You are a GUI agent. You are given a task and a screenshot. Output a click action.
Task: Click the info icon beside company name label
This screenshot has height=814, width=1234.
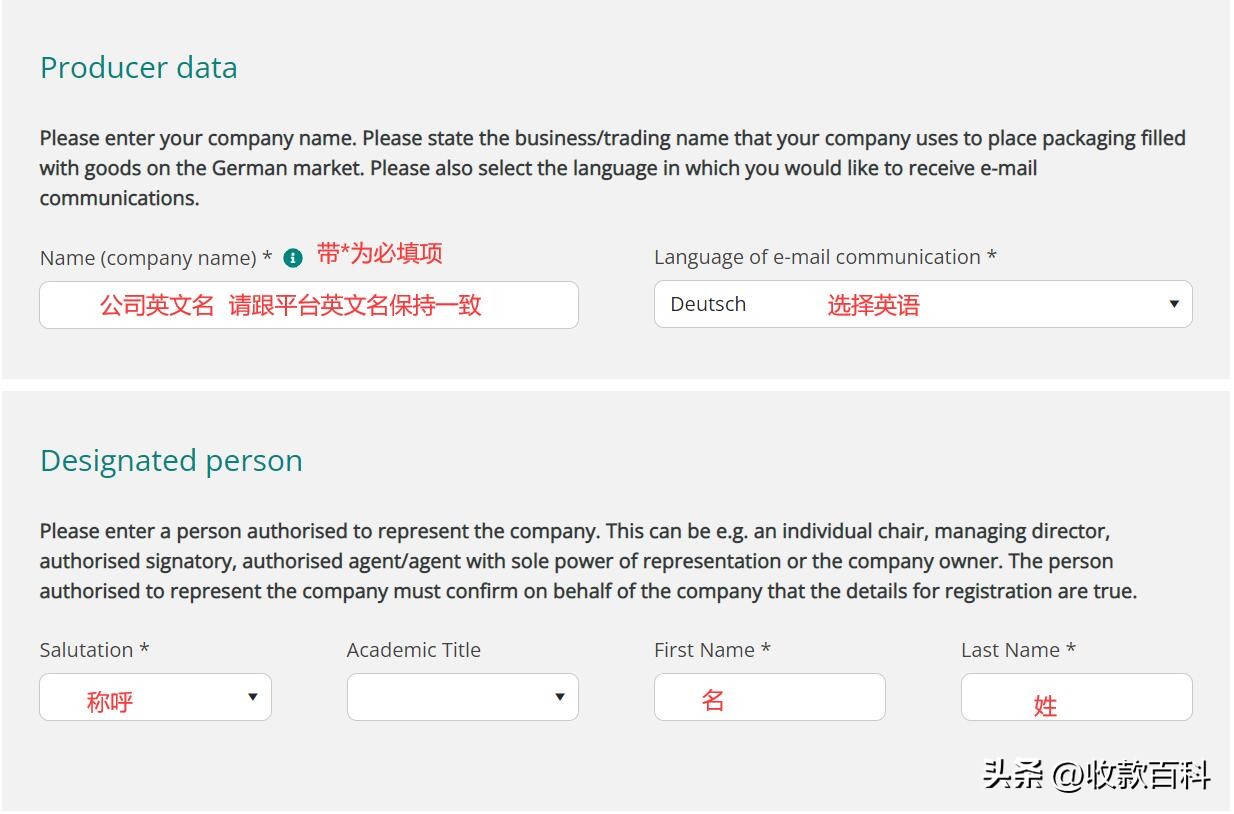point(291,257)
